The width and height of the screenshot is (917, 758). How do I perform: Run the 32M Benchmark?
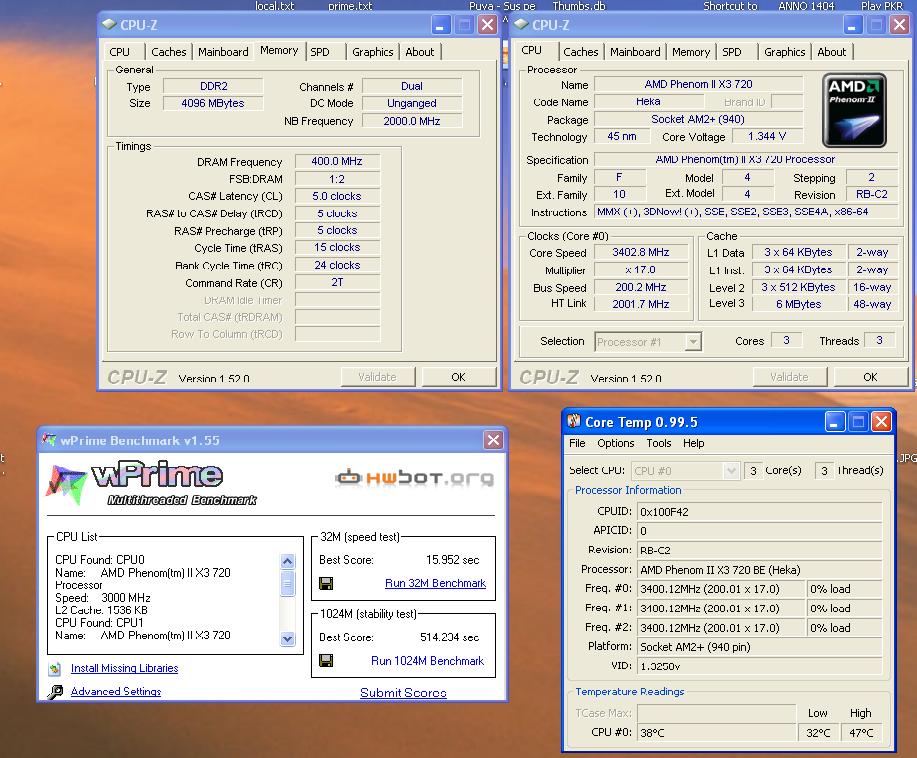click(435, 583)
